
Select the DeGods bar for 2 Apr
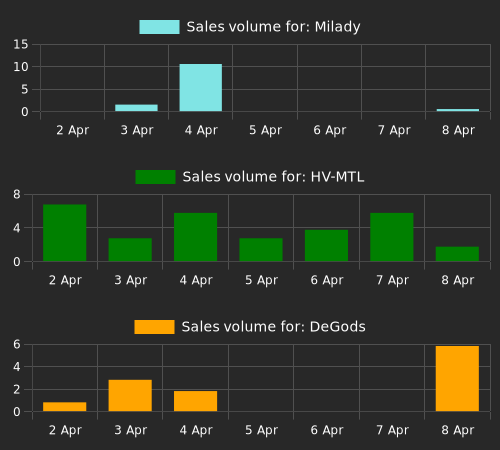tap(65, 407)
